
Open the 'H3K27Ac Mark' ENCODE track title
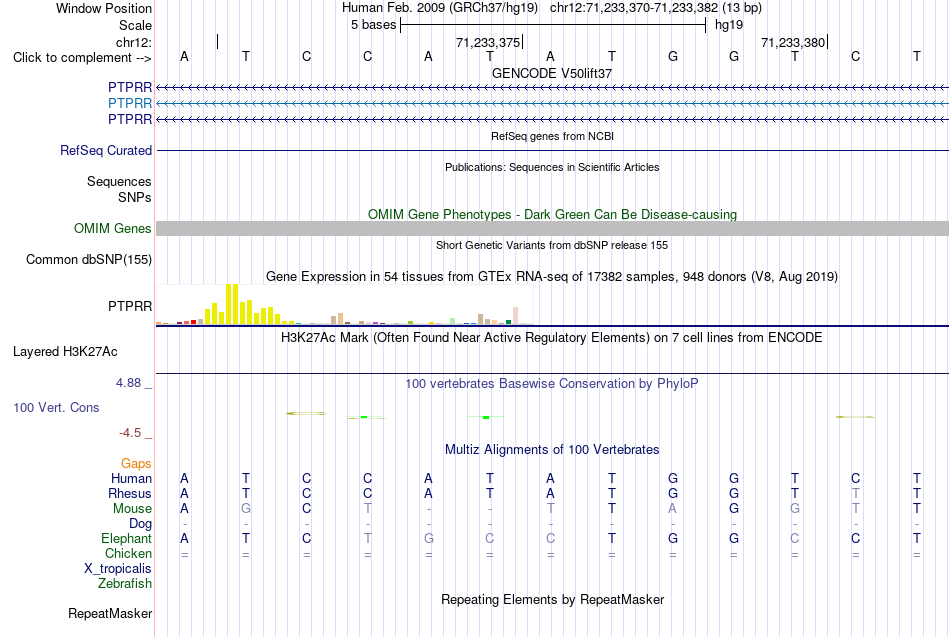click(x=552, y=337)
